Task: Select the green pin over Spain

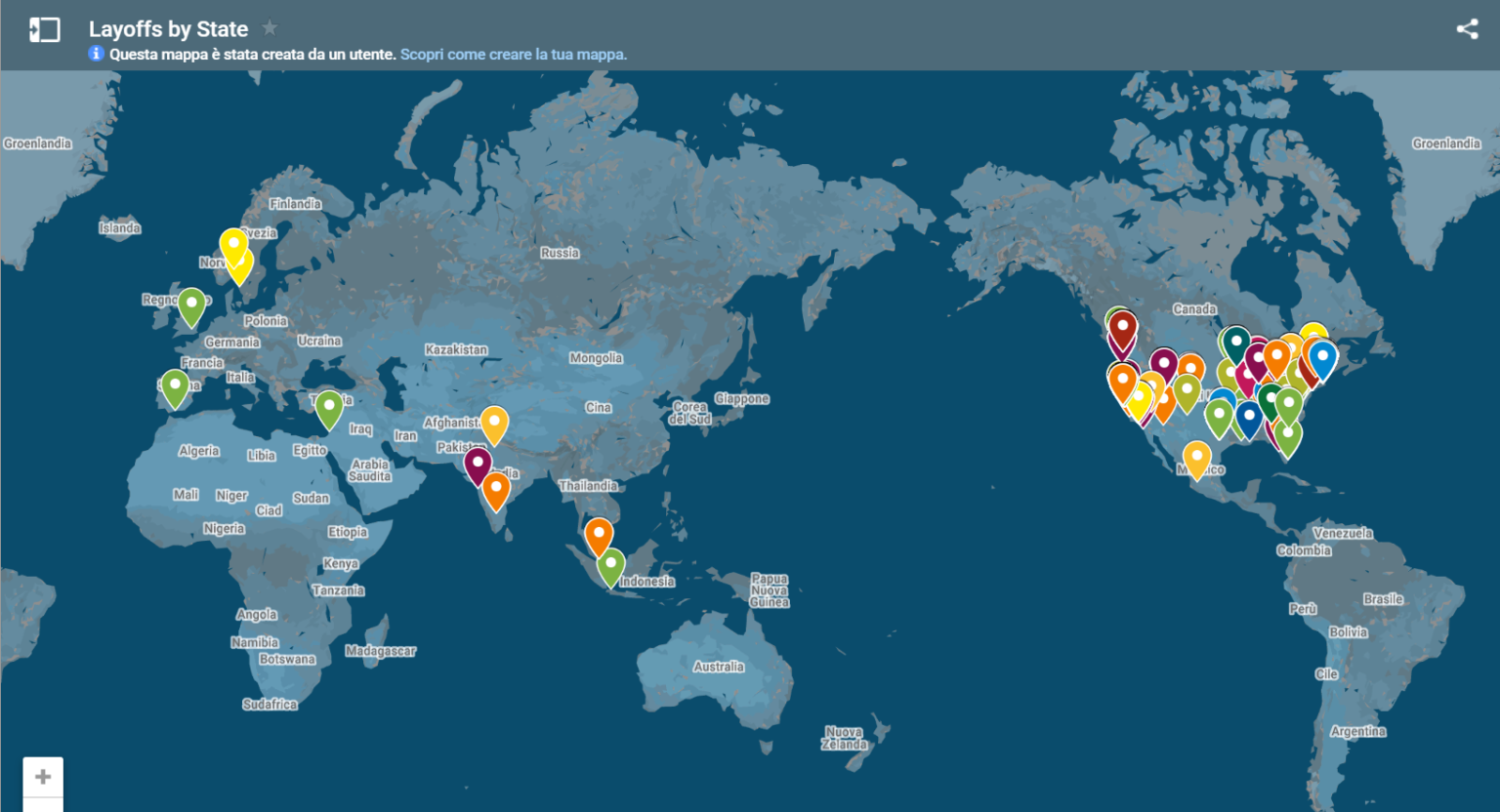Action: 175,386
